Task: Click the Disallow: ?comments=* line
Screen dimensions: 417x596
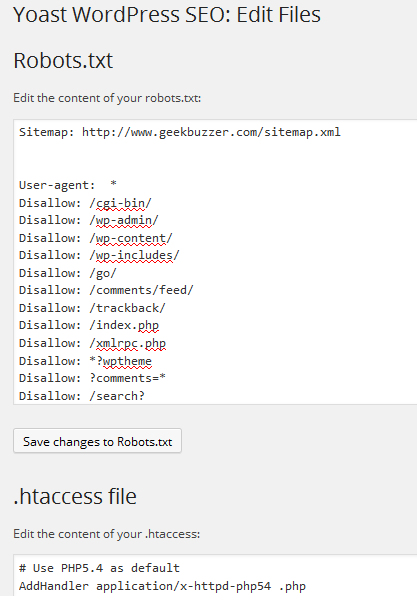Action: point(92,379)
